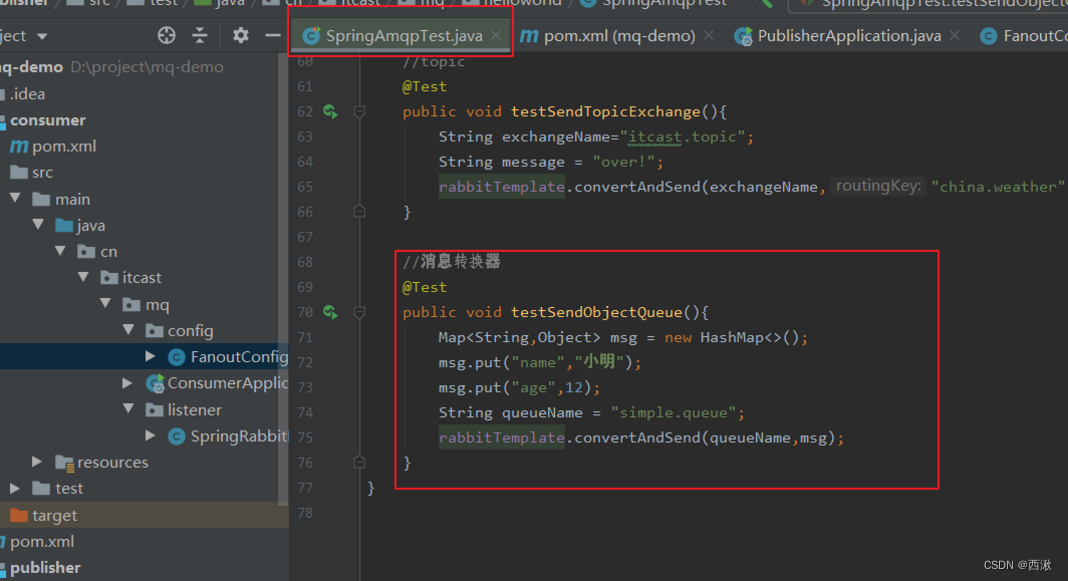Screen dimensions: 1068x581
Task: Click rabbitTemplate on line 75
Action: tap(501, 438)
